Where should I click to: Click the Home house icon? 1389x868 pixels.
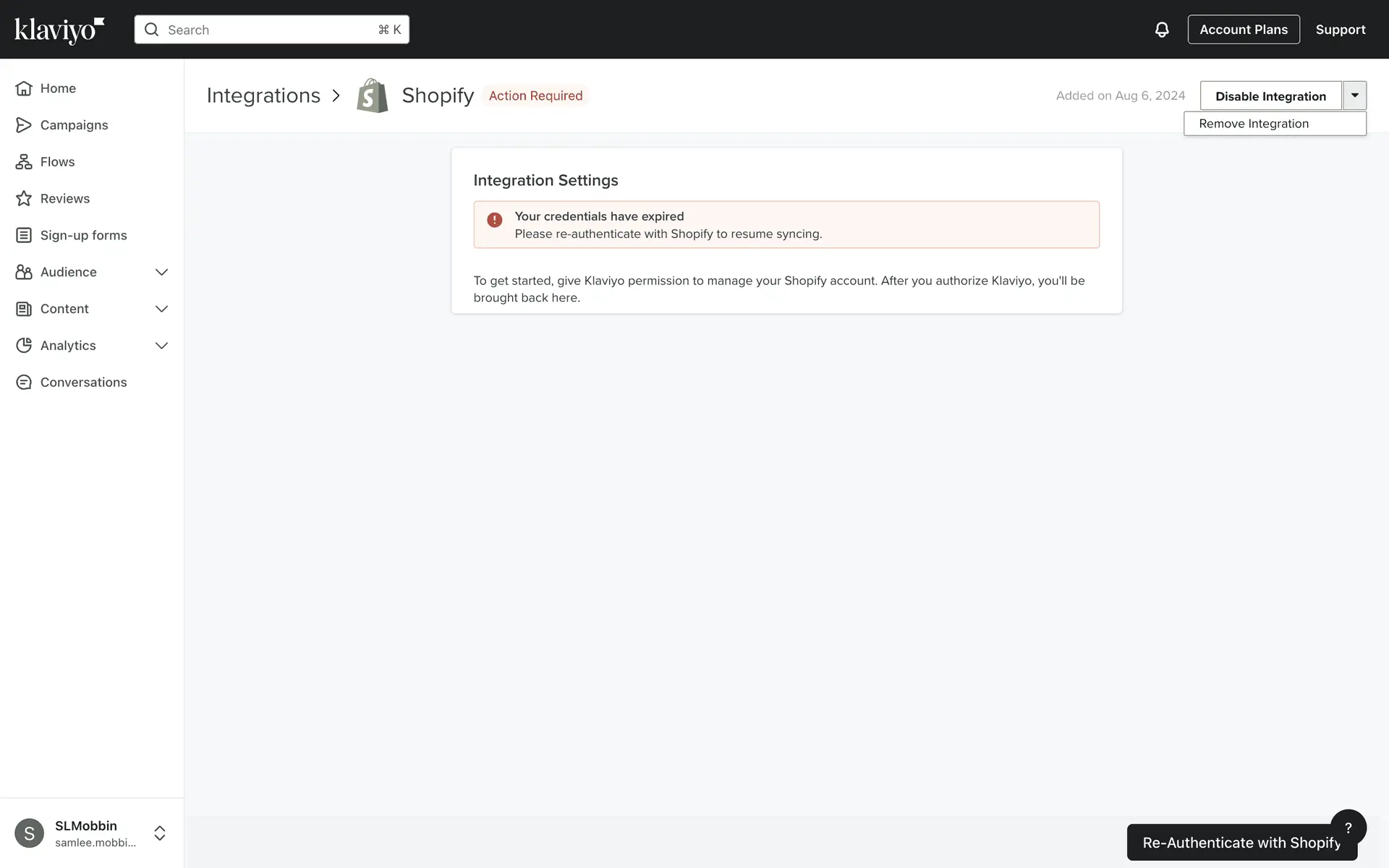(x=24, y=88)
